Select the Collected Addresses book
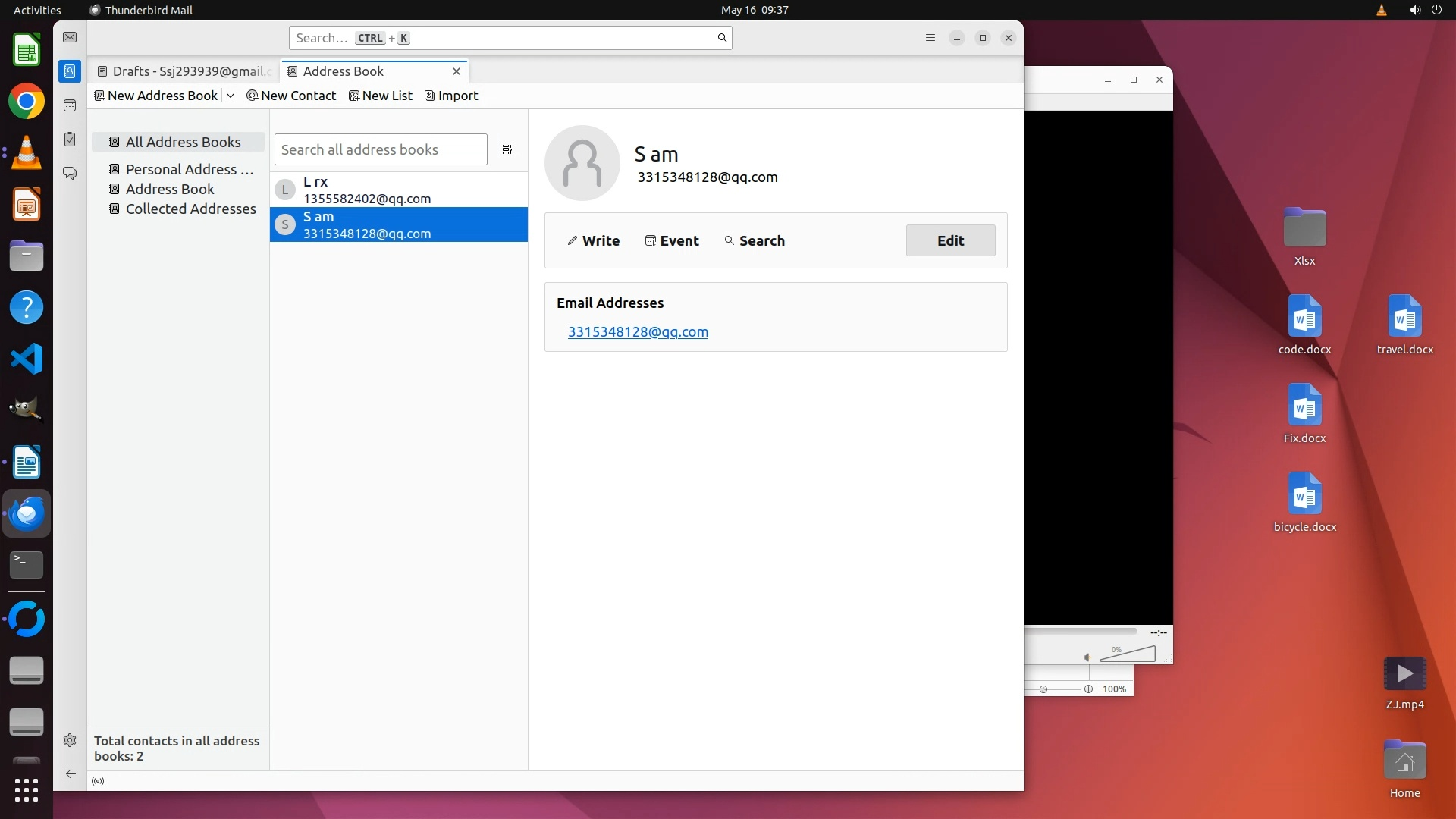Viewport: 1456px width, 819px height. (x=190, y=209)
